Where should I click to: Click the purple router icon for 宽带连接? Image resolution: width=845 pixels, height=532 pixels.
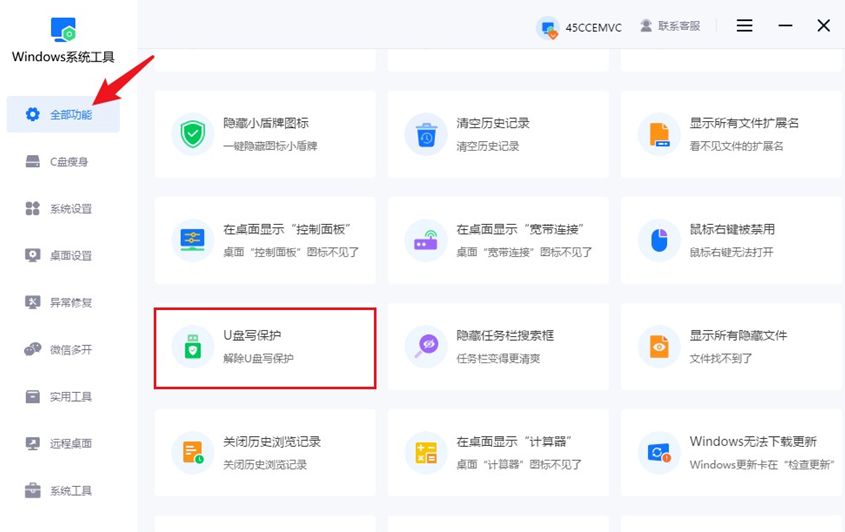426,240
